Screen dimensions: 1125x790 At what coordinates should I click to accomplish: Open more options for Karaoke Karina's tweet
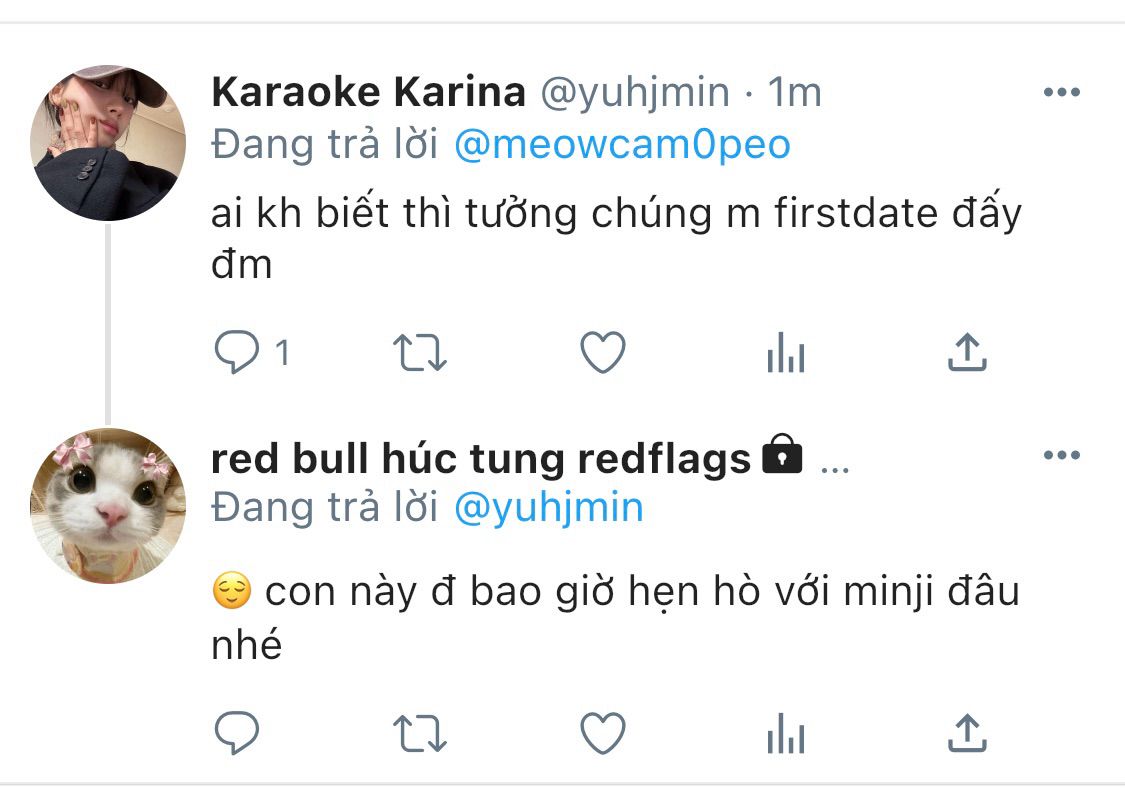[x=1062, y=92]
